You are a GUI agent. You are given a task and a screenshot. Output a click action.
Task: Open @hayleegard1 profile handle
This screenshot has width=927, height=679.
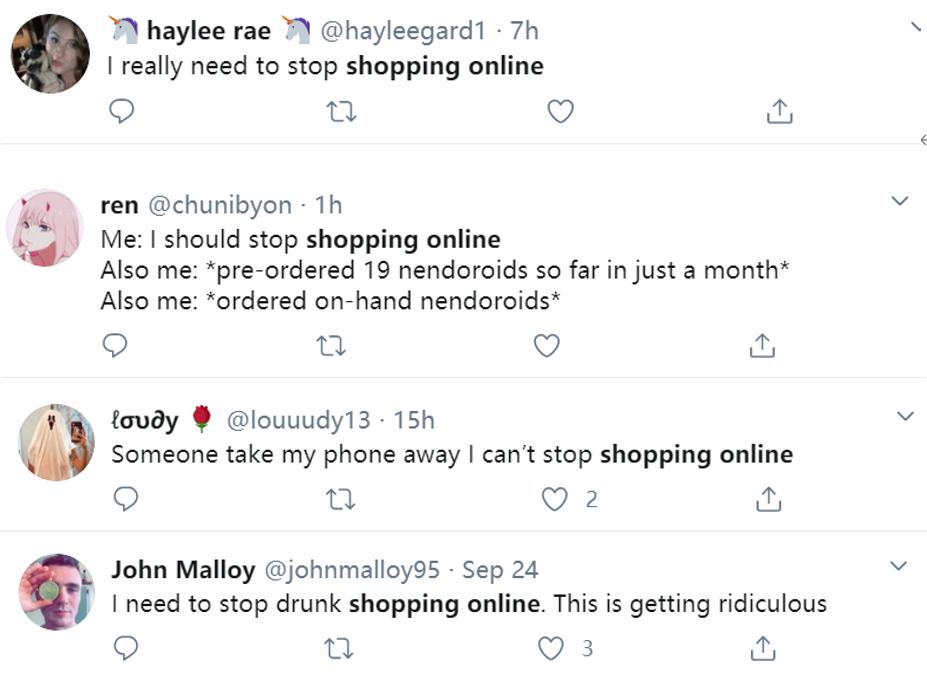point(402,31)
